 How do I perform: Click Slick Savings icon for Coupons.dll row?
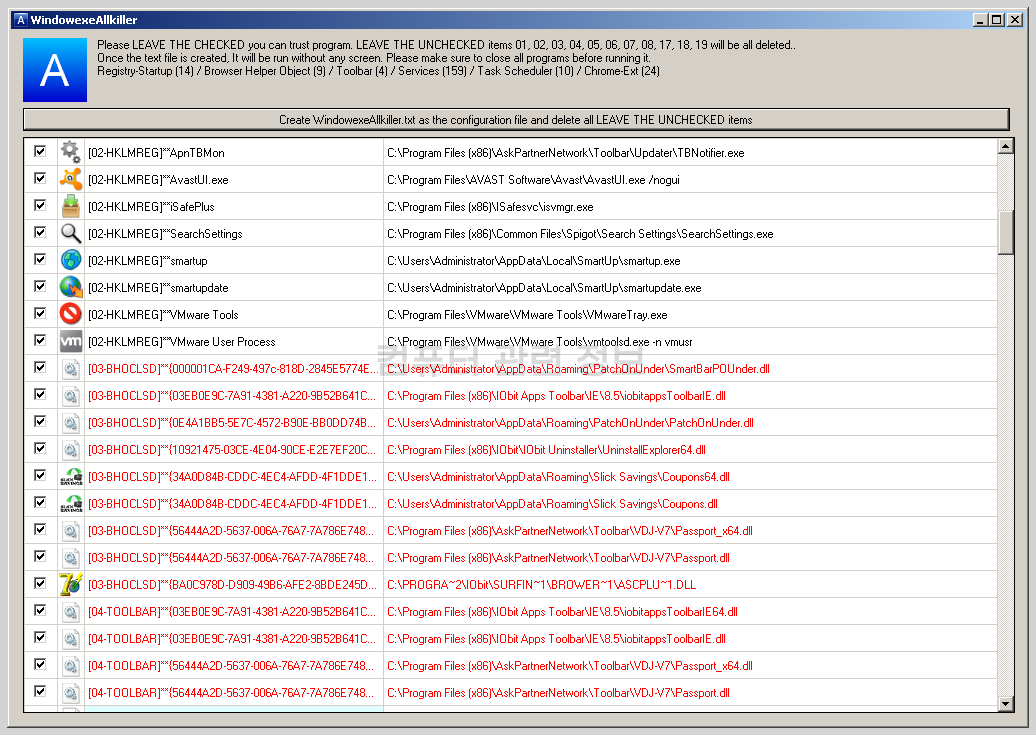click(x=71, y=504)
